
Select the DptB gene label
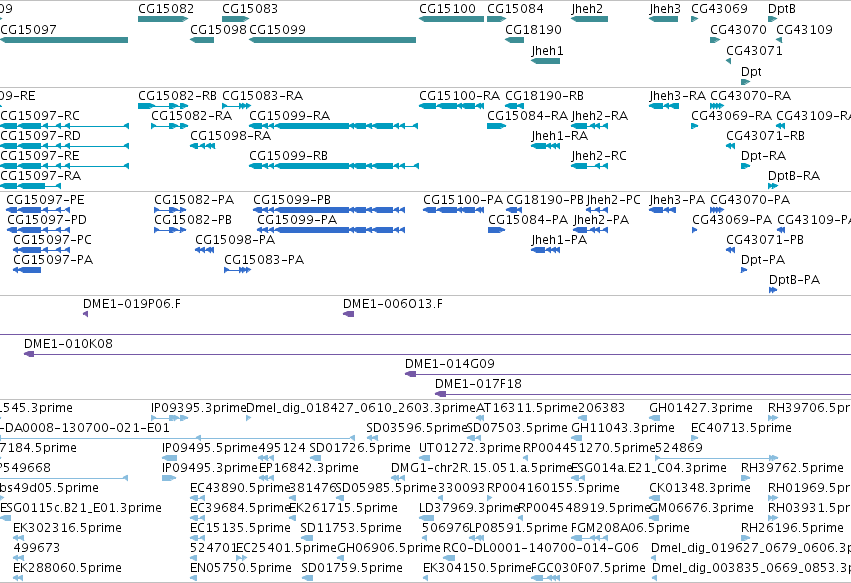[x=782, y=9]
